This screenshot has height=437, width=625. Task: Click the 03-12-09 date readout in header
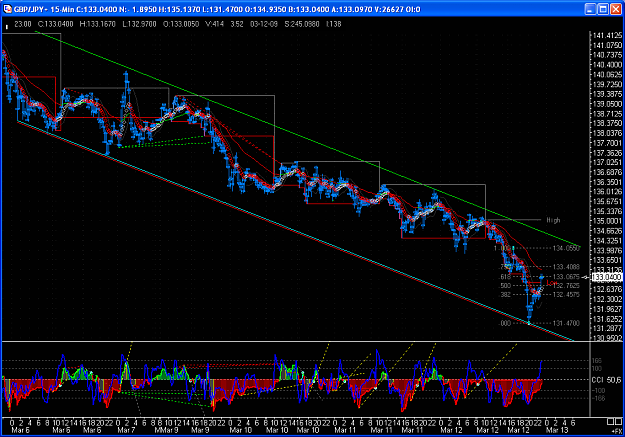point(264,24)
